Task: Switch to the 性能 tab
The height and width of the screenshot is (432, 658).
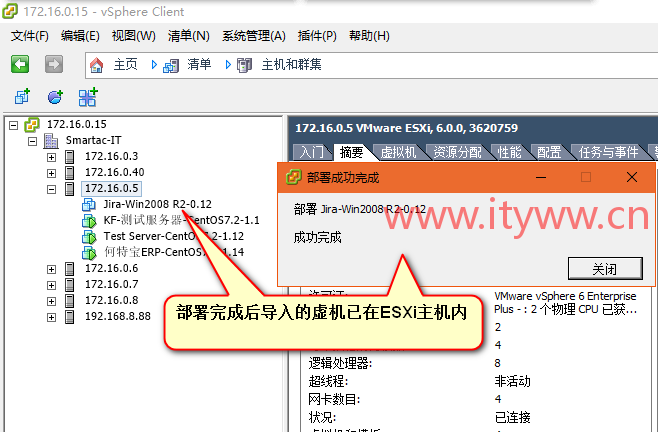Action: [x=509, y=152]
